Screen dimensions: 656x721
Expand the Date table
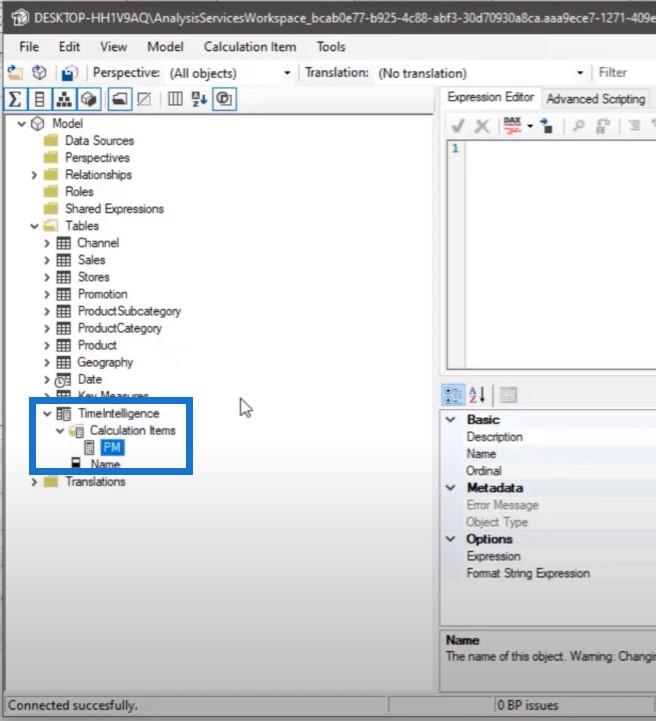(x=47, y=379)
